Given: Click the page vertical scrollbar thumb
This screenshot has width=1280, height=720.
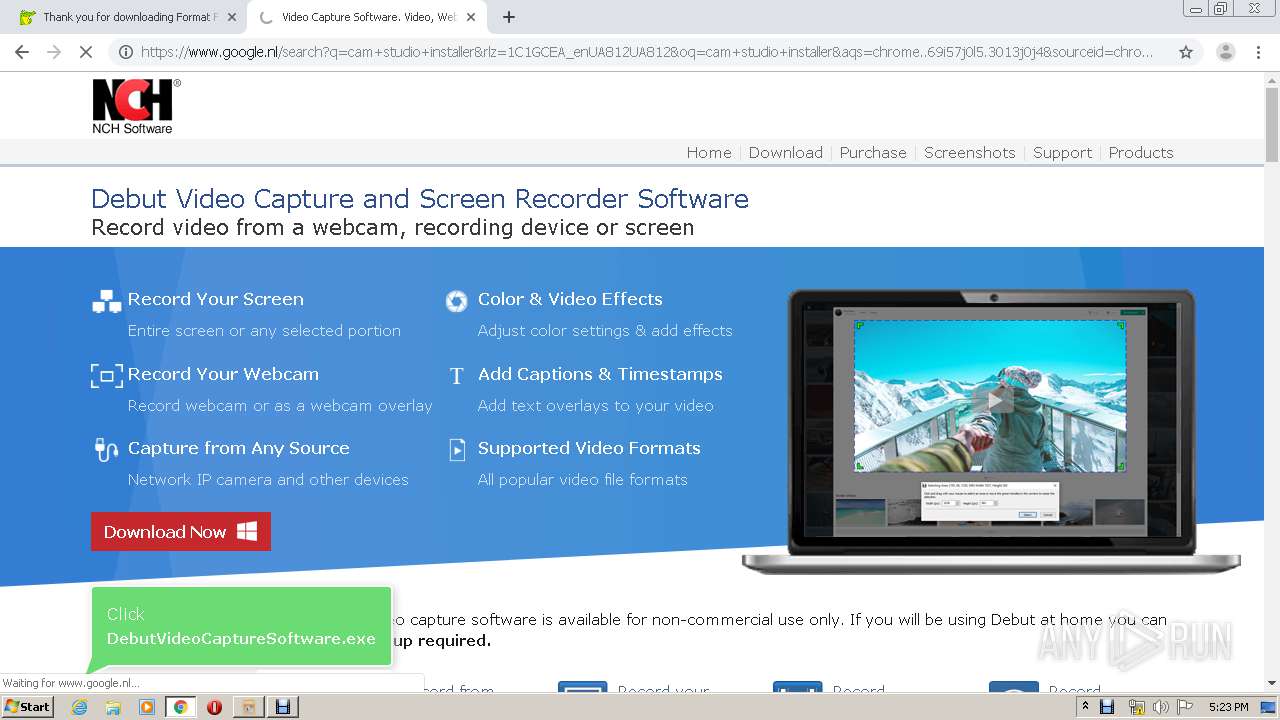Looking at the screenshot, I should click(1272, 125).
